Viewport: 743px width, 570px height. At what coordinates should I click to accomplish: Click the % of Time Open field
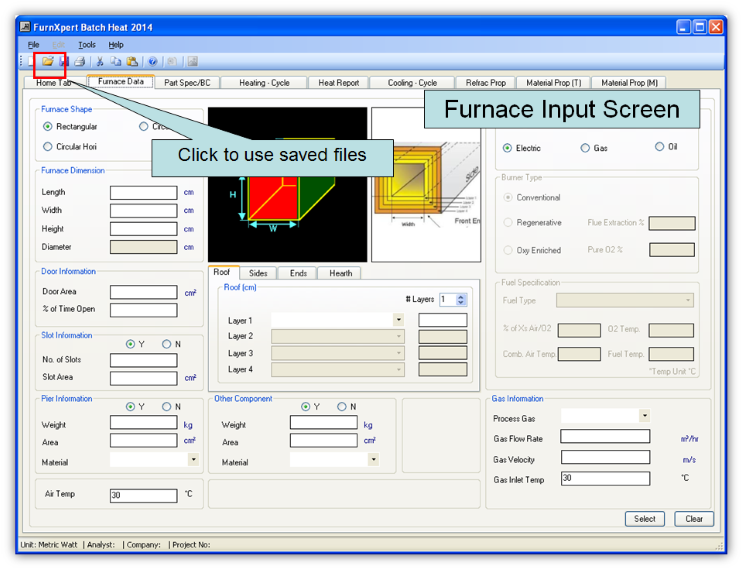(x=144, y=310)
